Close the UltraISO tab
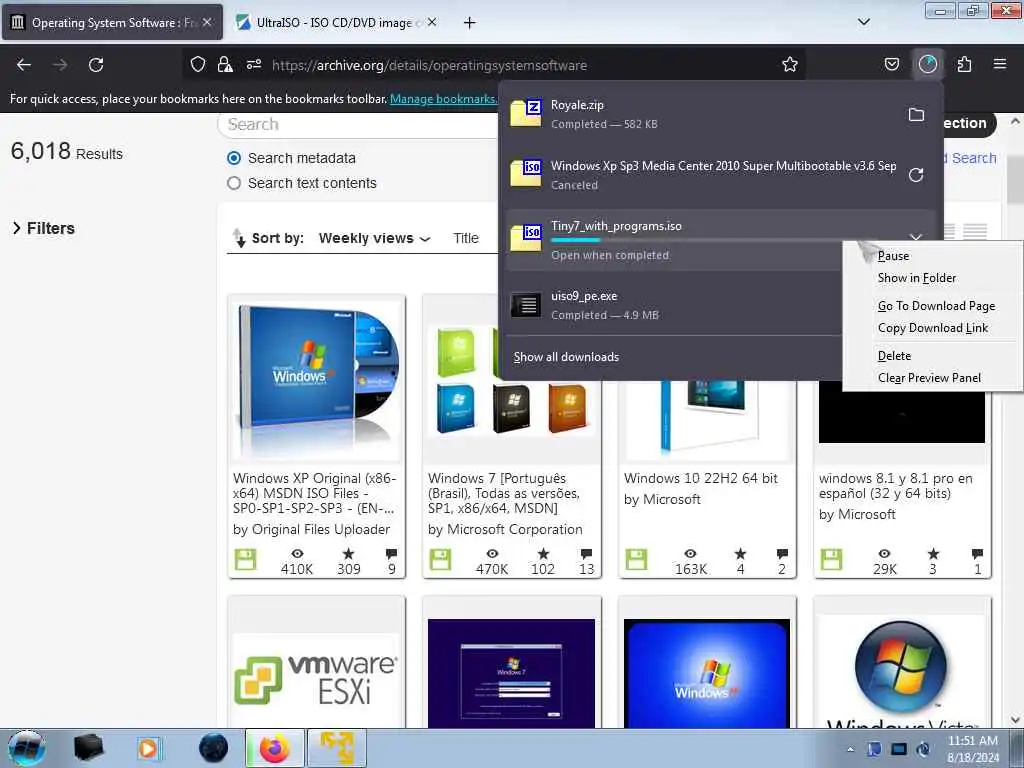Viewport: 1024px width, 768px height. 432,22
